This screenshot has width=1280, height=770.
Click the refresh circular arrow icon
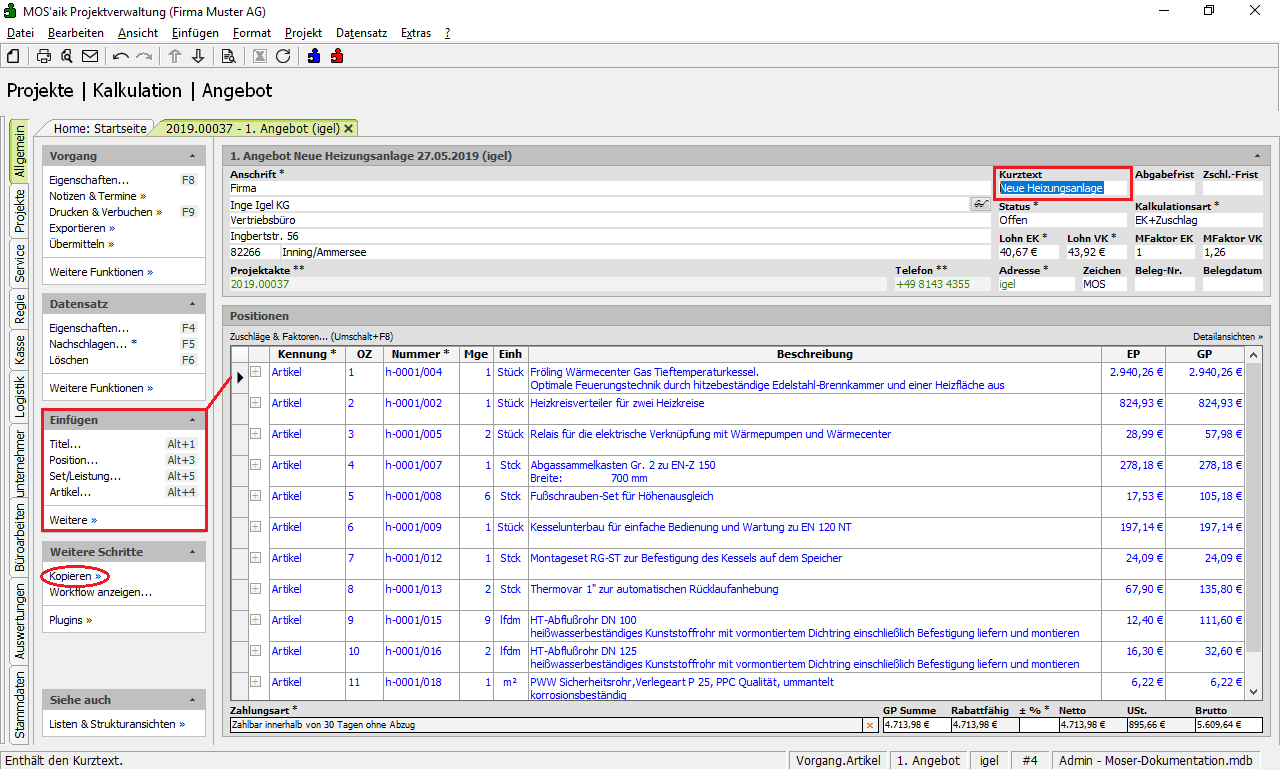(283, 56)
